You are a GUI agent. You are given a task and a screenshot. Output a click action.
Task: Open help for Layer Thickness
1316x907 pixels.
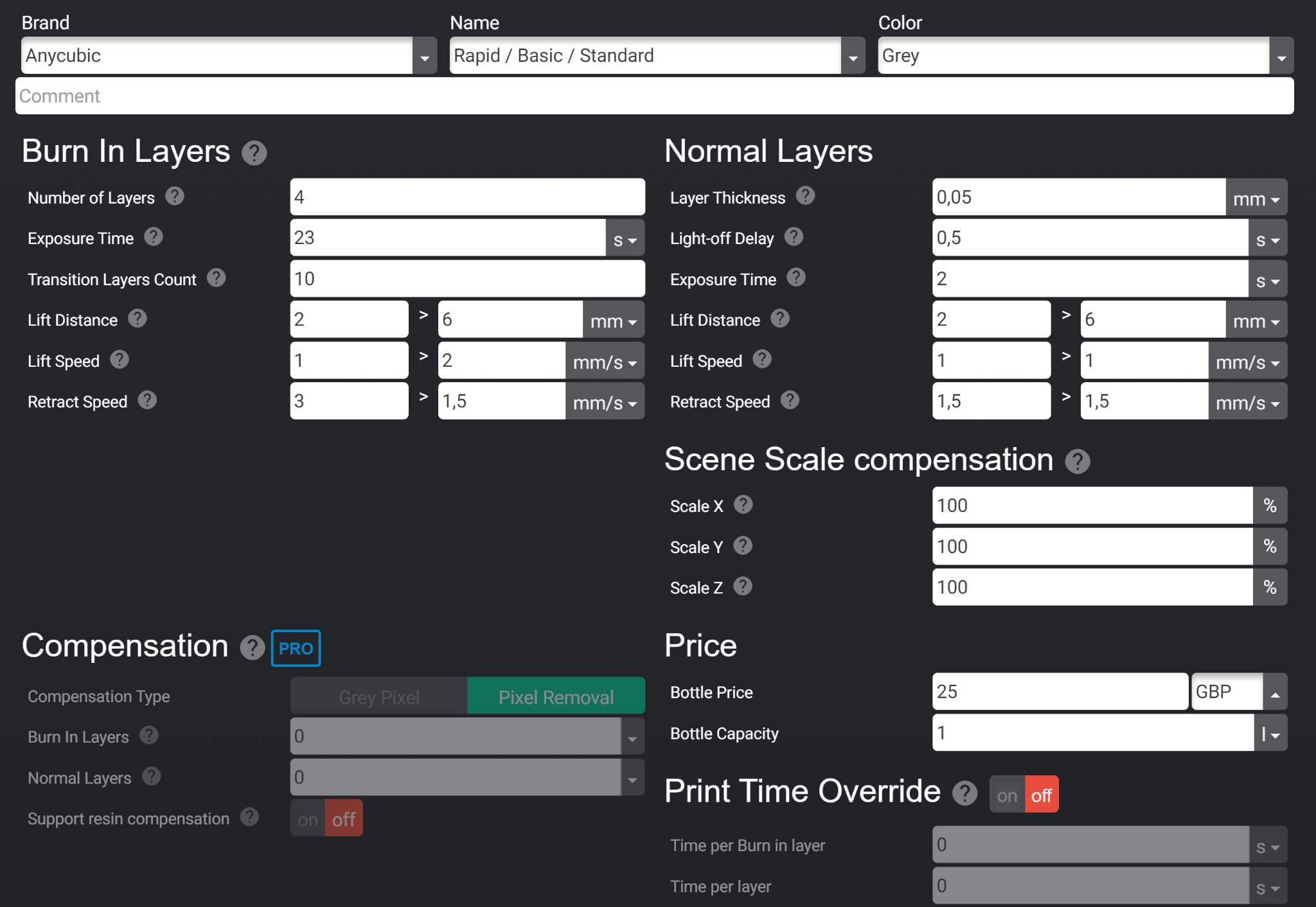805,196
